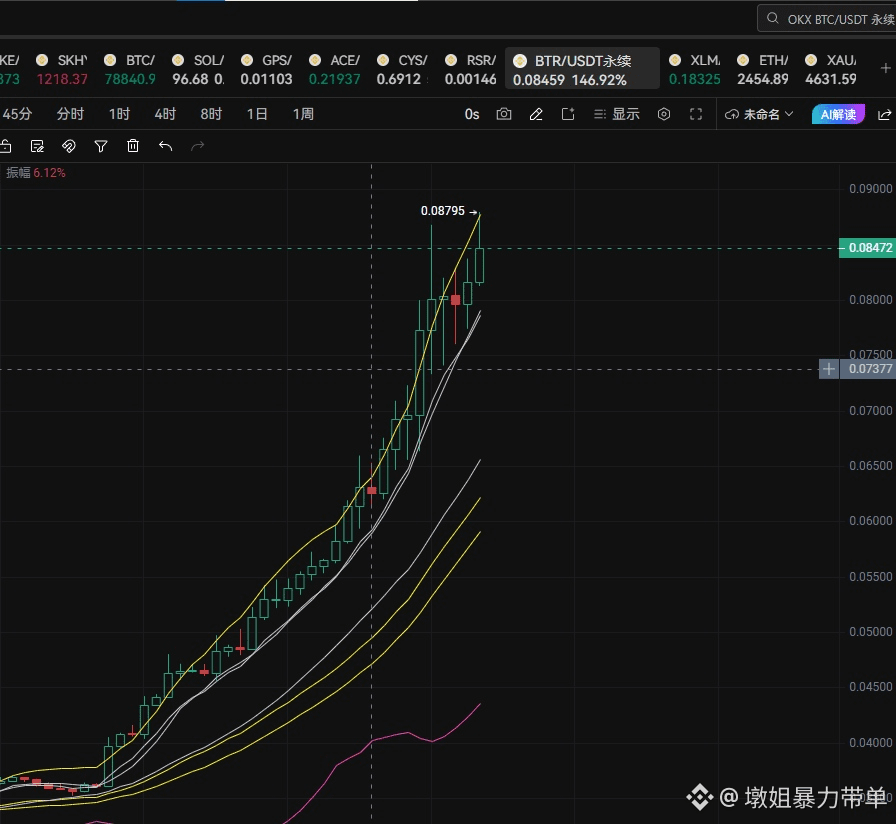
Task: Click the AI解读 button
Action: pyautogui.click(x=838, y=114)
